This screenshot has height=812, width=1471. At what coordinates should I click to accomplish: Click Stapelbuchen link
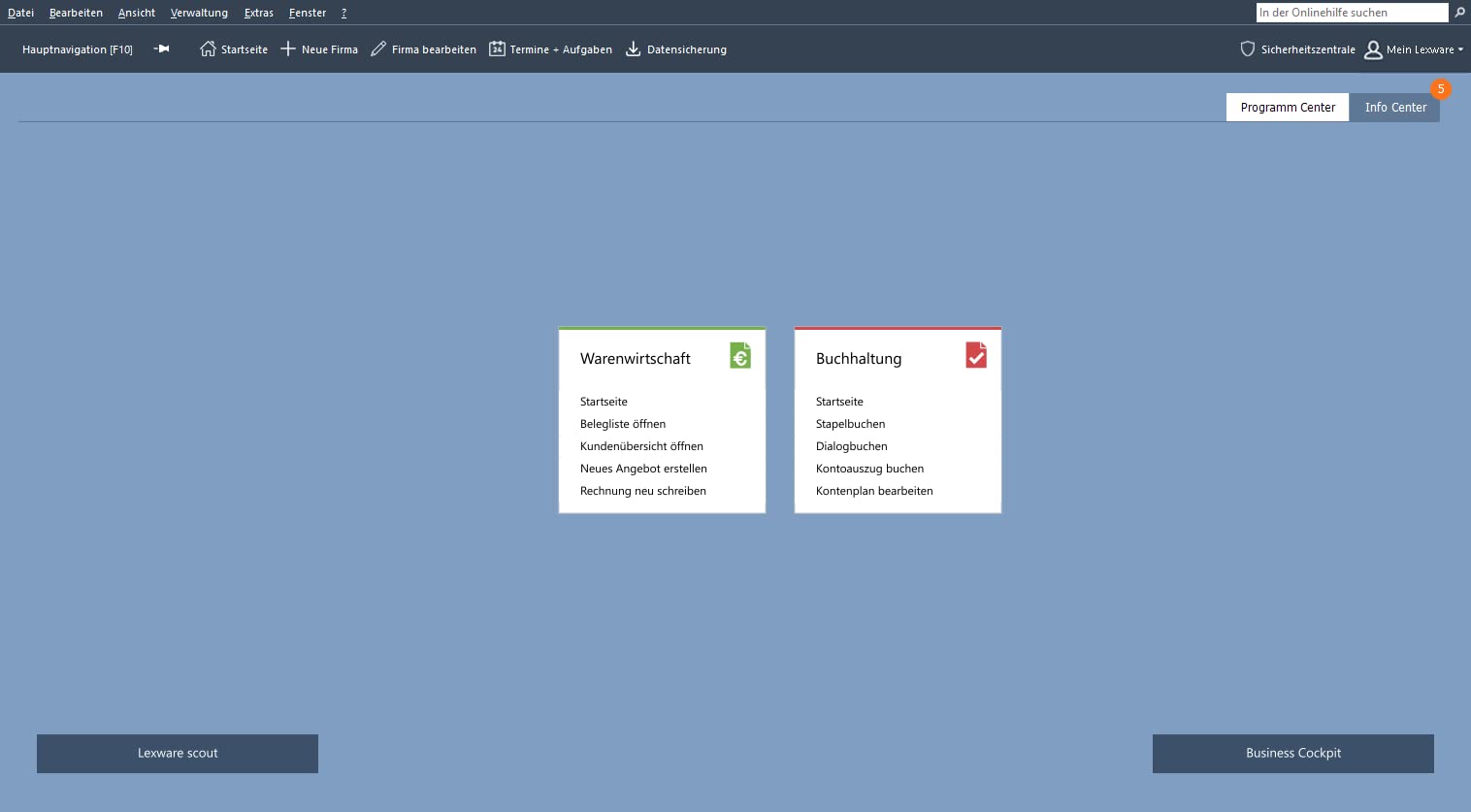point(850,424)
